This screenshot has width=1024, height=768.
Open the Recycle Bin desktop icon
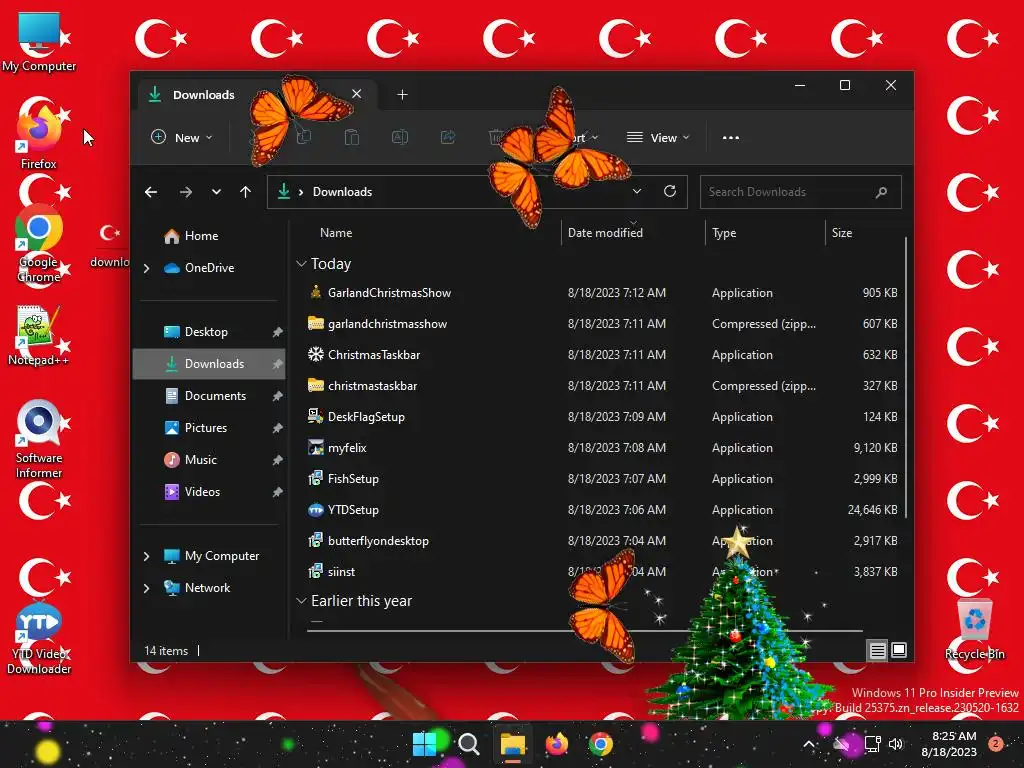[x=974, y=628]
